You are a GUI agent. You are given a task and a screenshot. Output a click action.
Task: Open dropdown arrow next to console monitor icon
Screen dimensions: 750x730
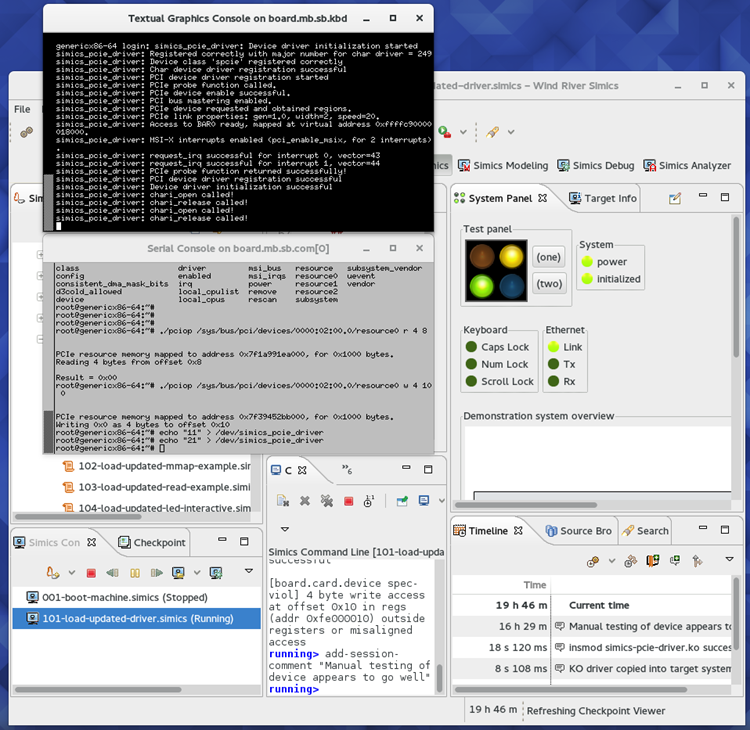(441, 501)
